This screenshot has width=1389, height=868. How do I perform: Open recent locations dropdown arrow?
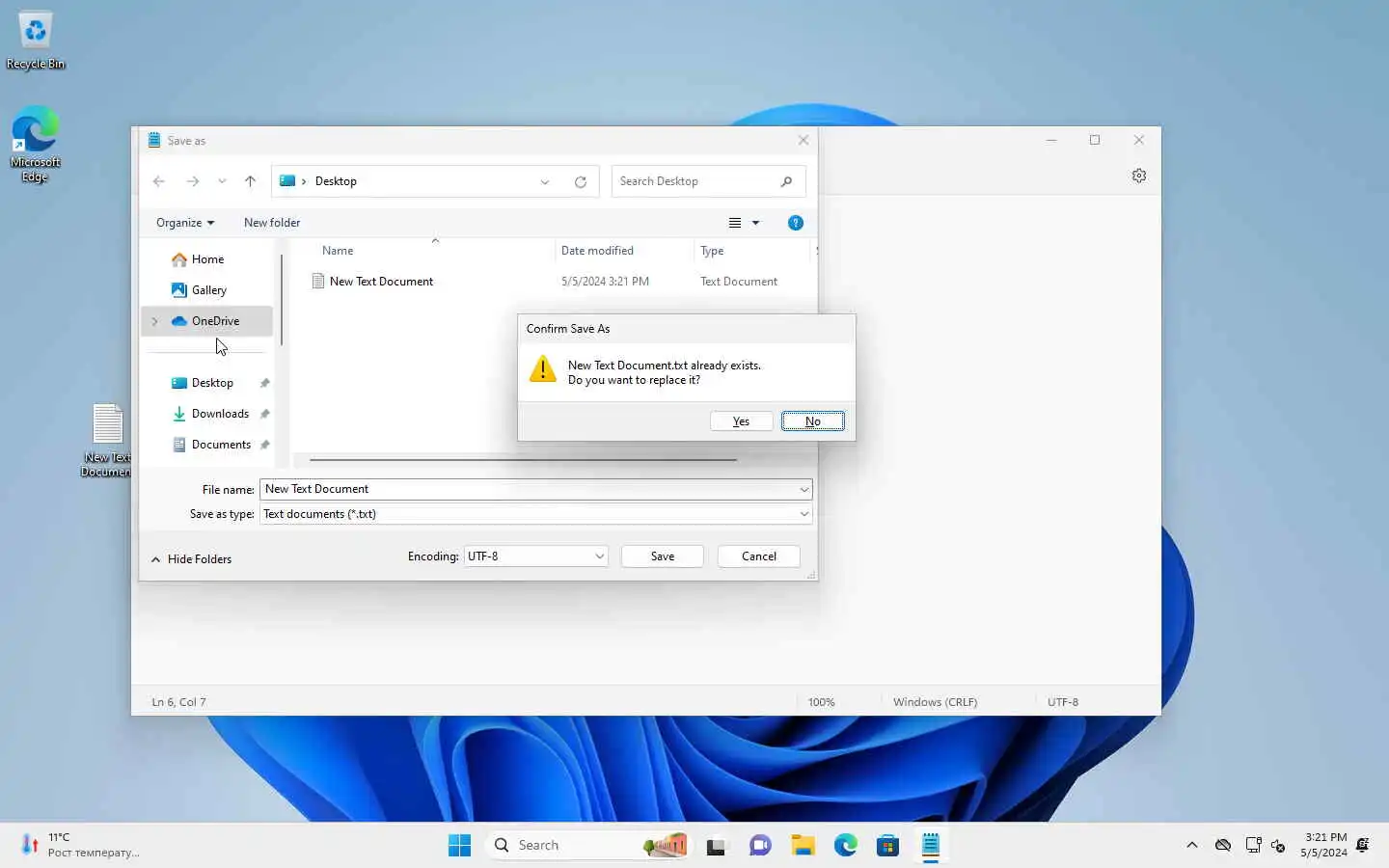(222, 181)
